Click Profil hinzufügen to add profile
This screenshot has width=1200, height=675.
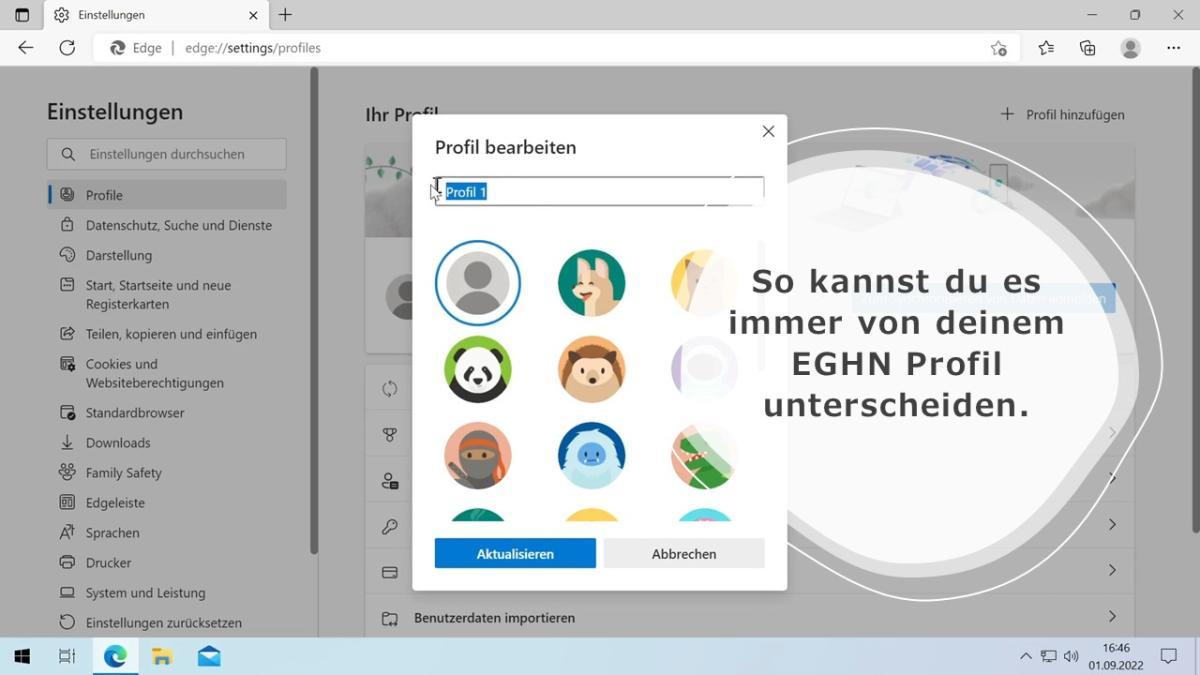point(1063,115)
